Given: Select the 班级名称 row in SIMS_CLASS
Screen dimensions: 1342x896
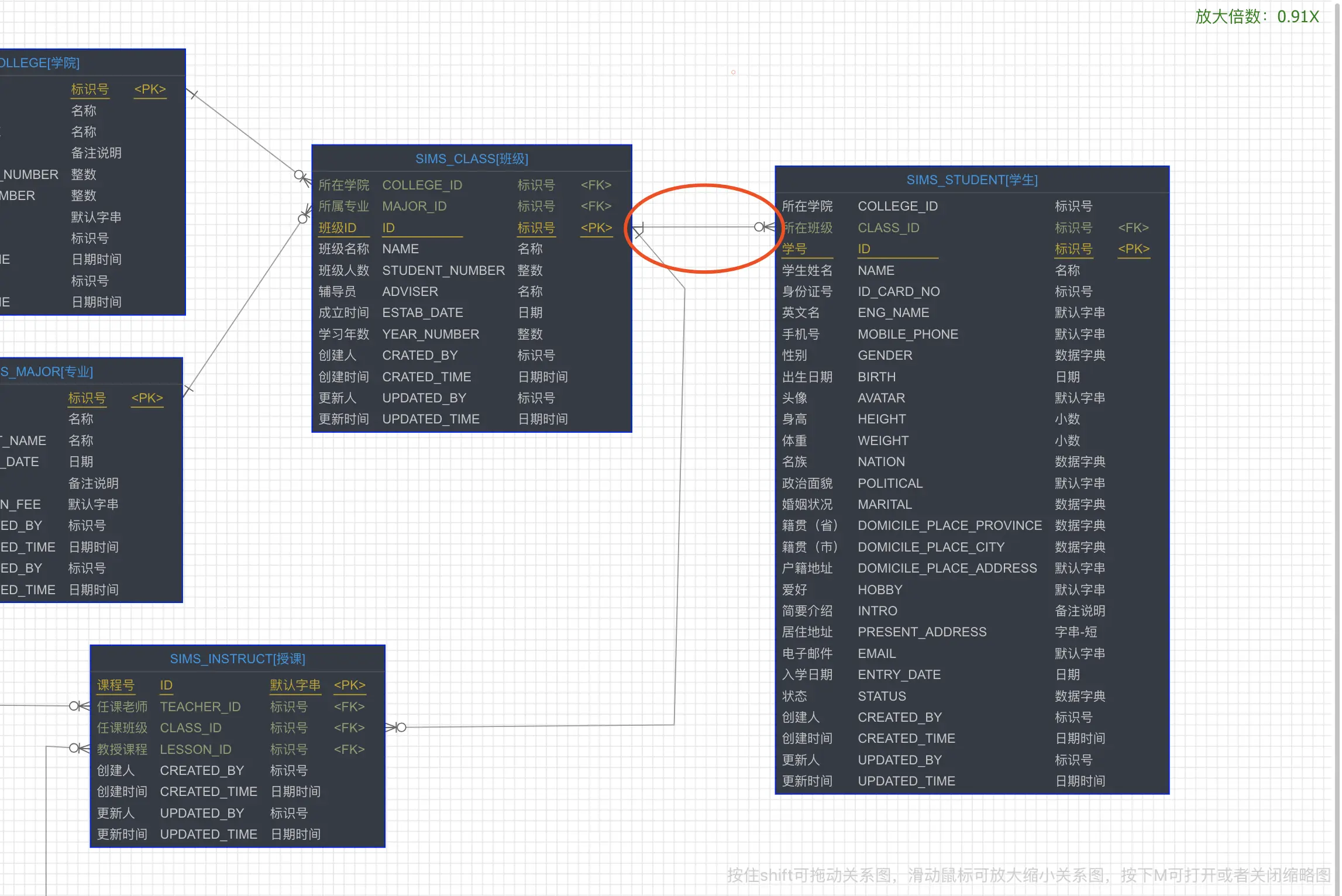Looking at the screenshot, I should click(472, 249).
